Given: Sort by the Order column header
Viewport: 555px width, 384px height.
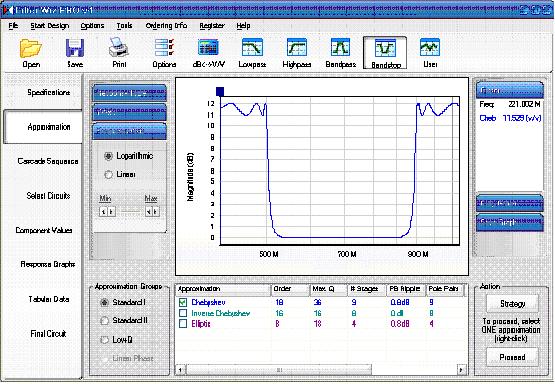Looking at the screenshot, I should [290, 289].
